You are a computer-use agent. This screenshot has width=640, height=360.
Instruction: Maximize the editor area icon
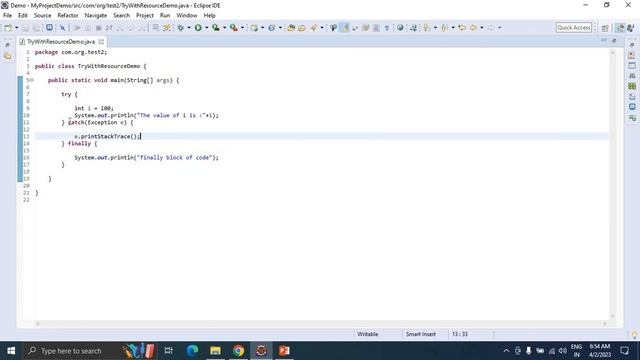pyautogui.click(x=614, y=40)
